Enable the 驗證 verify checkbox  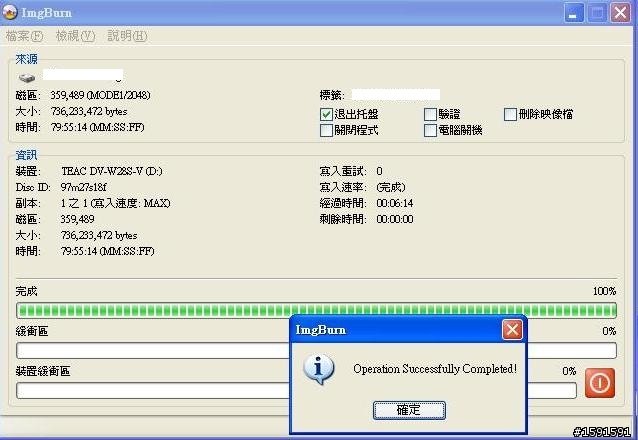430,114
